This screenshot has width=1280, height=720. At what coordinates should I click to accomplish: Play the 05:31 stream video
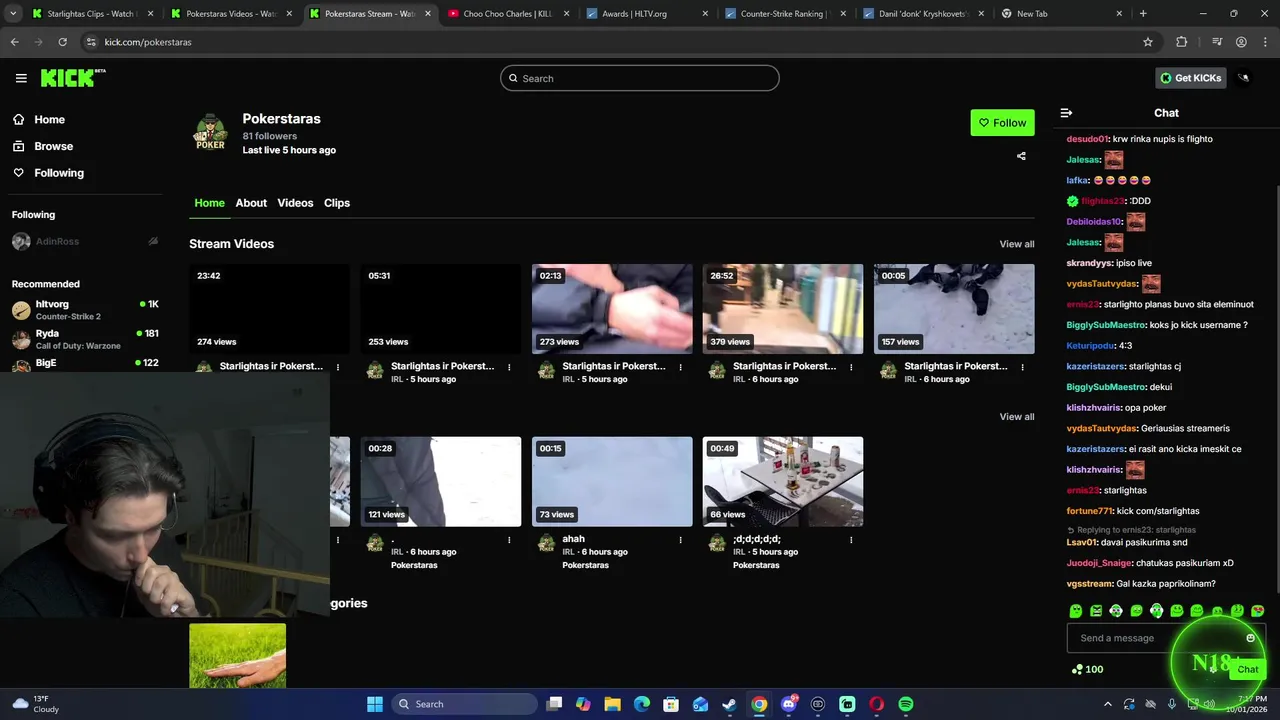tap(441, 309)
